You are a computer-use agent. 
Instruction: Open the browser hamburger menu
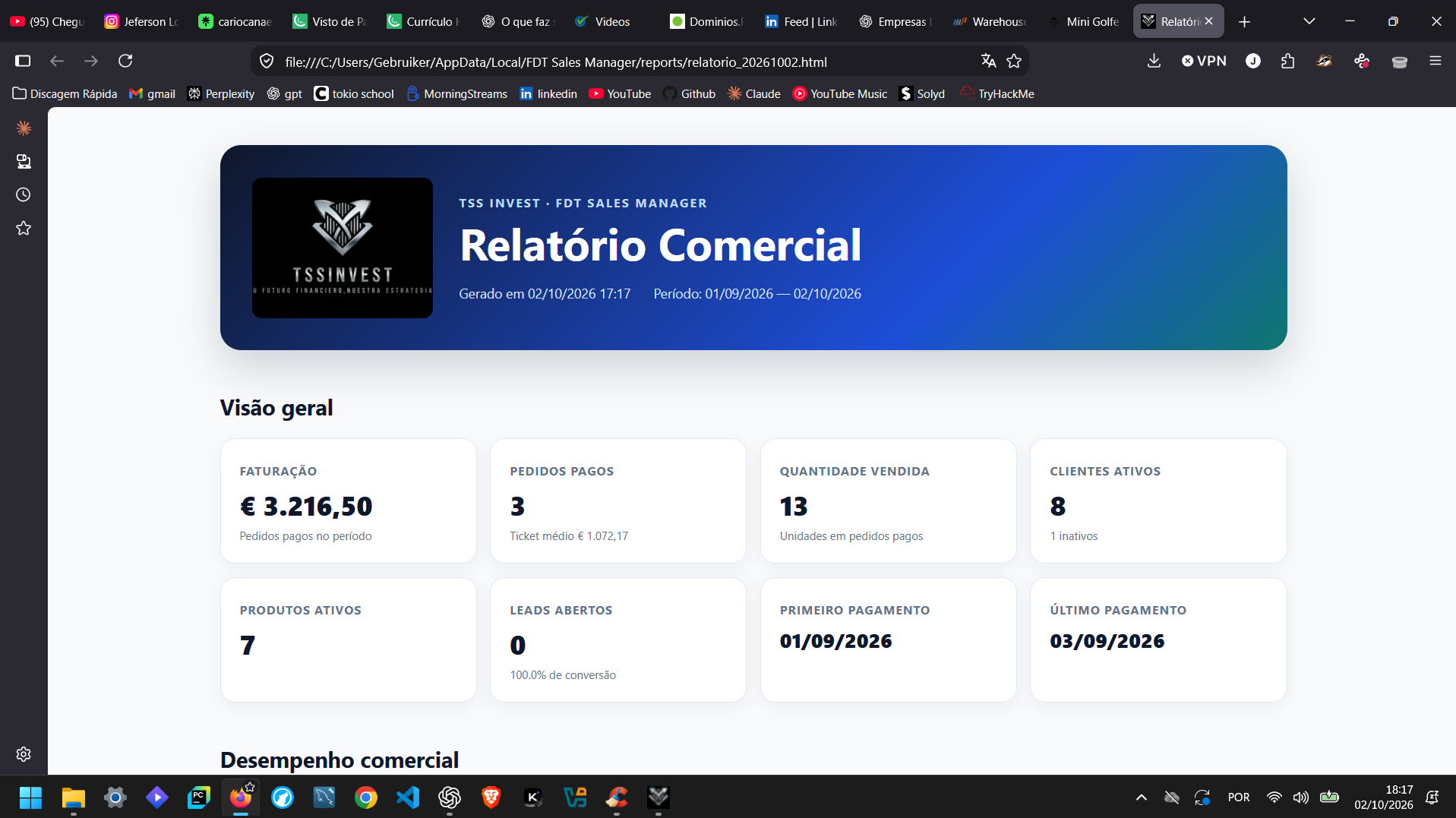click(1435, 61)
